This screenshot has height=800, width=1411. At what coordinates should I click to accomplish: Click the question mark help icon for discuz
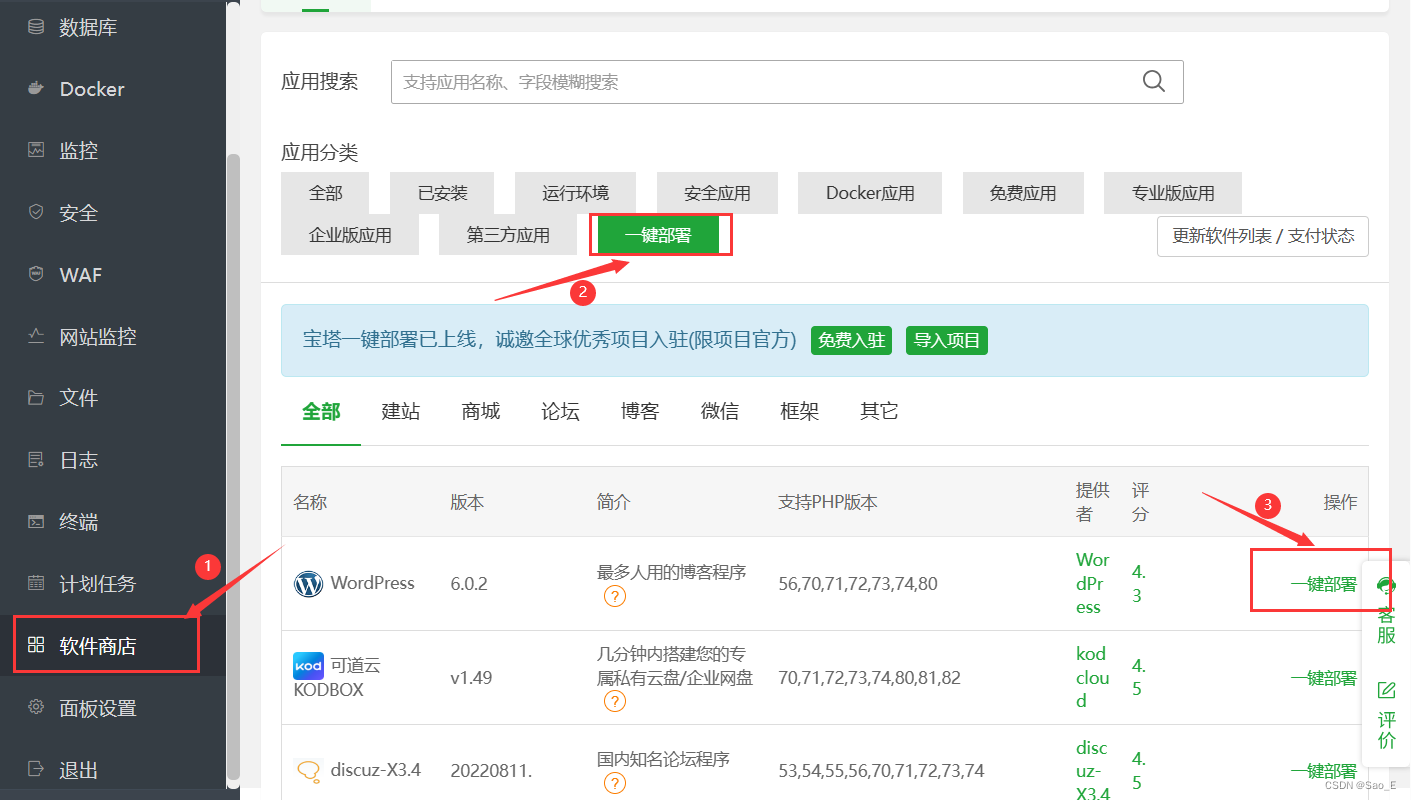(x=614, y=784)
